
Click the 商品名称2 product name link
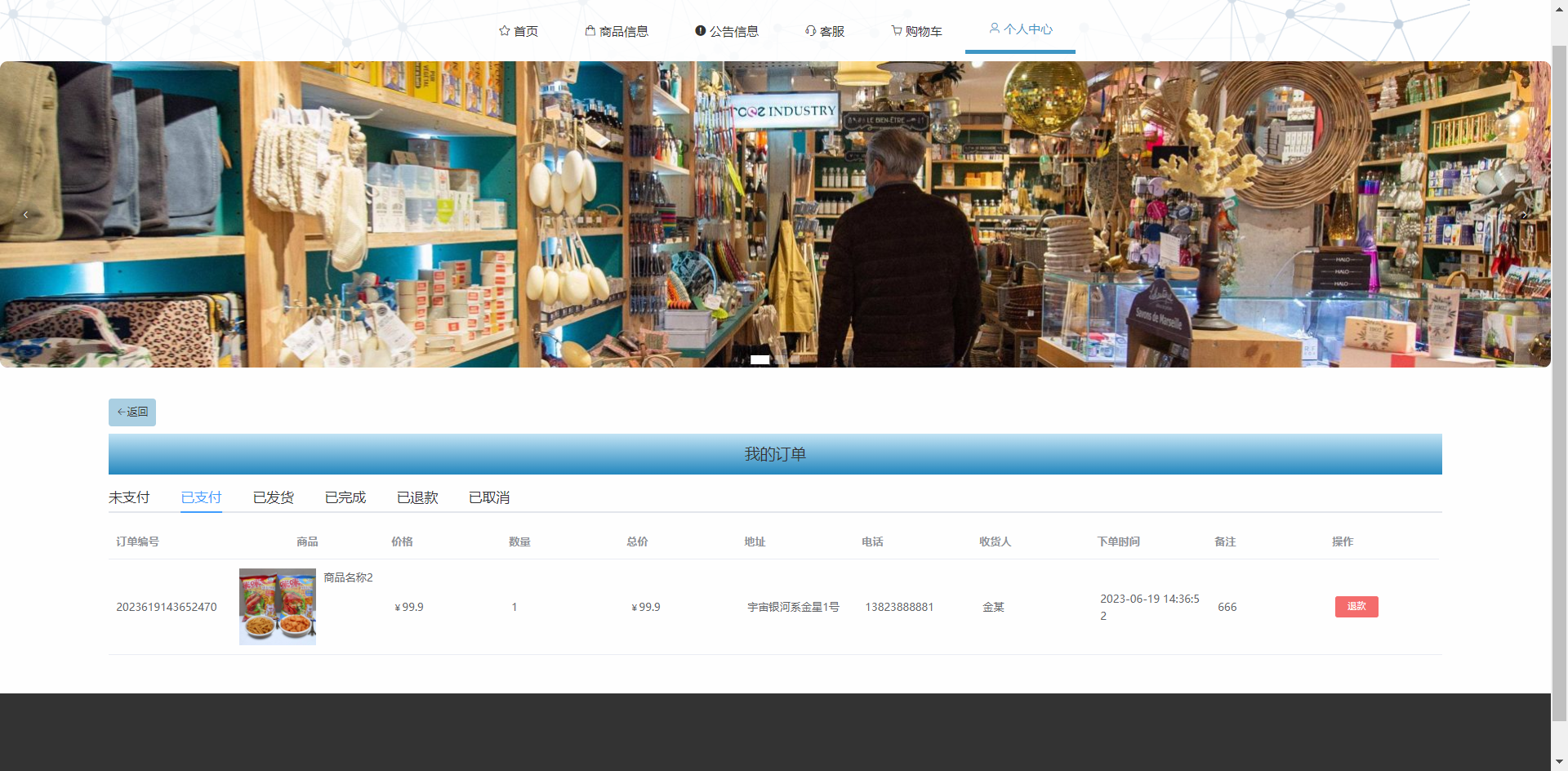pos(348,577)
